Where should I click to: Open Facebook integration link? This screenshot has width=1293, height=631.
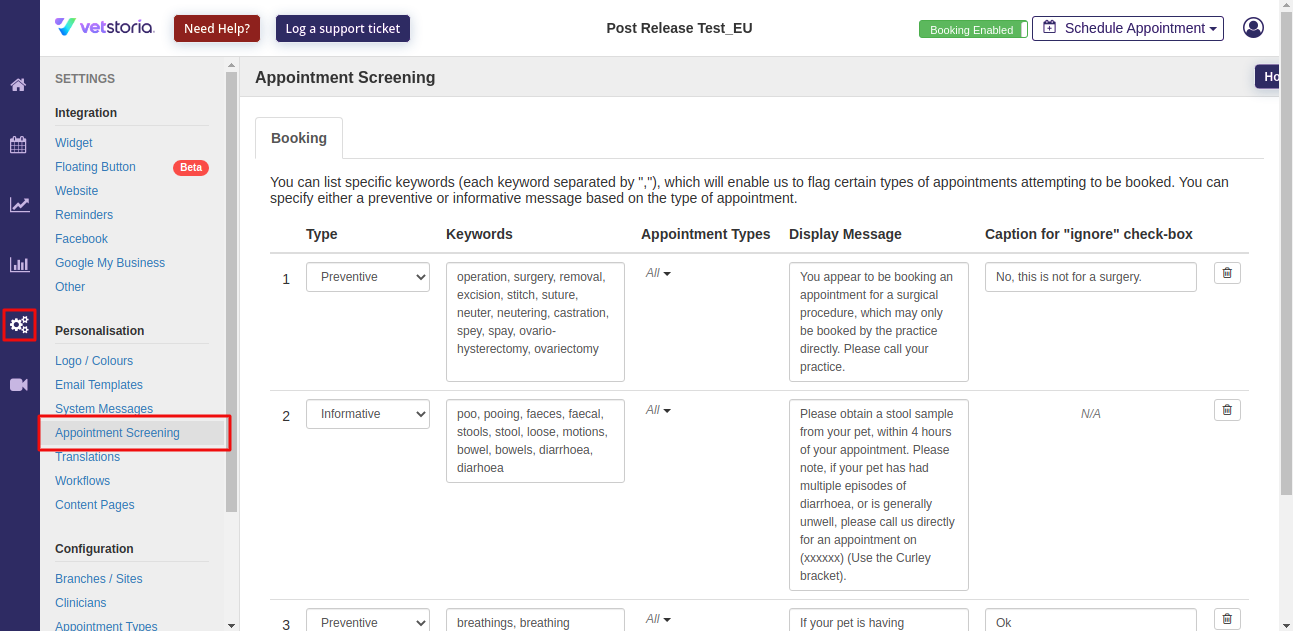[81, 239]
